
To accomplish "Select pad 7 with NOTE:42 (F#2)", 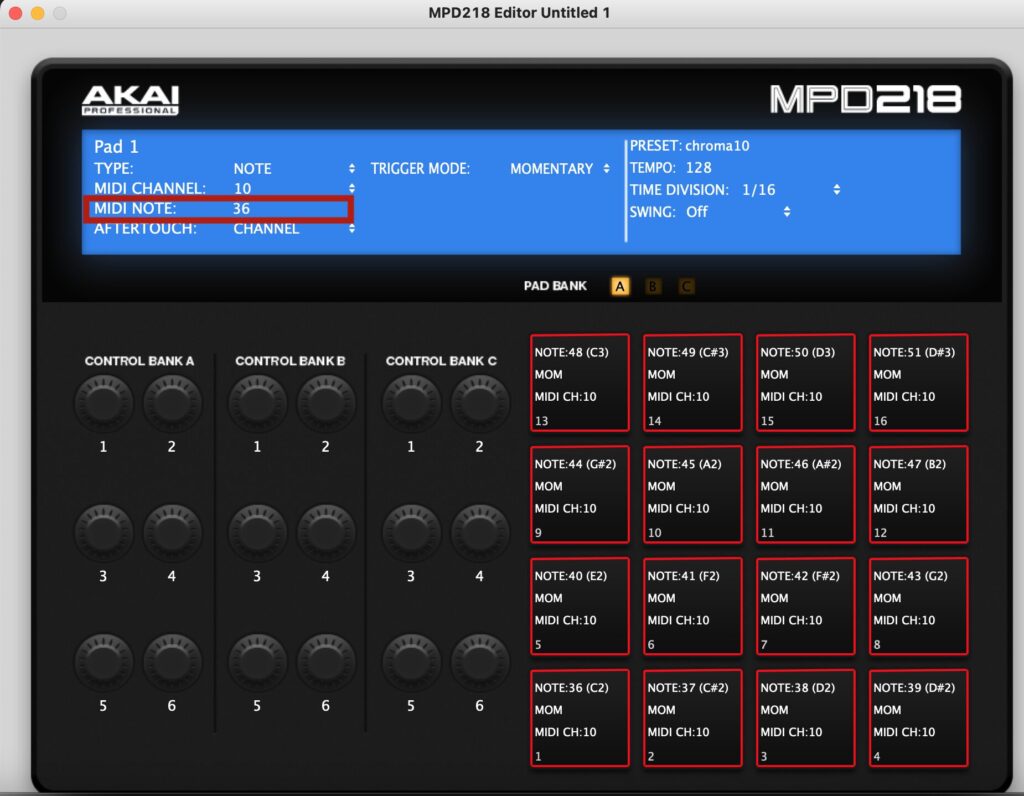I will coord(806,606).
